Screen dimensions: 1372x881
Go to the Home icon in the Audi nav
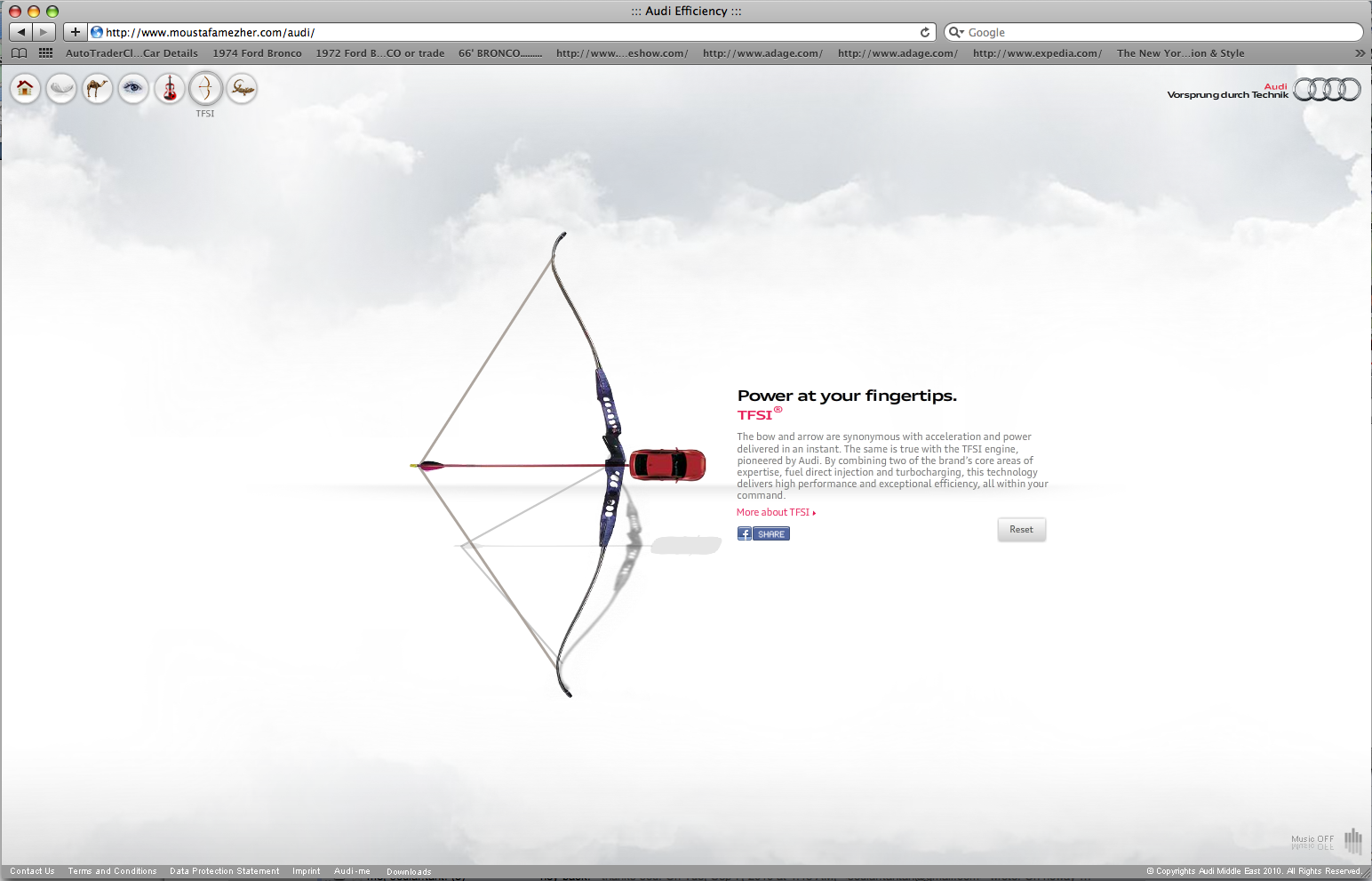[x=25, y=88]
